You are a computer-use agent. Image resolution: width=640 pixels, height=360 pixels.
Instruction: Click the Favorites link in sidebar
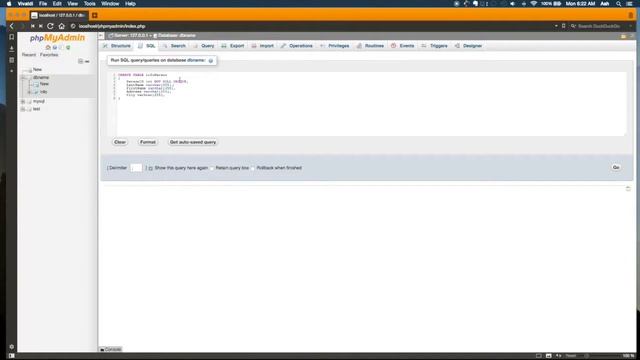click(49, 55)
